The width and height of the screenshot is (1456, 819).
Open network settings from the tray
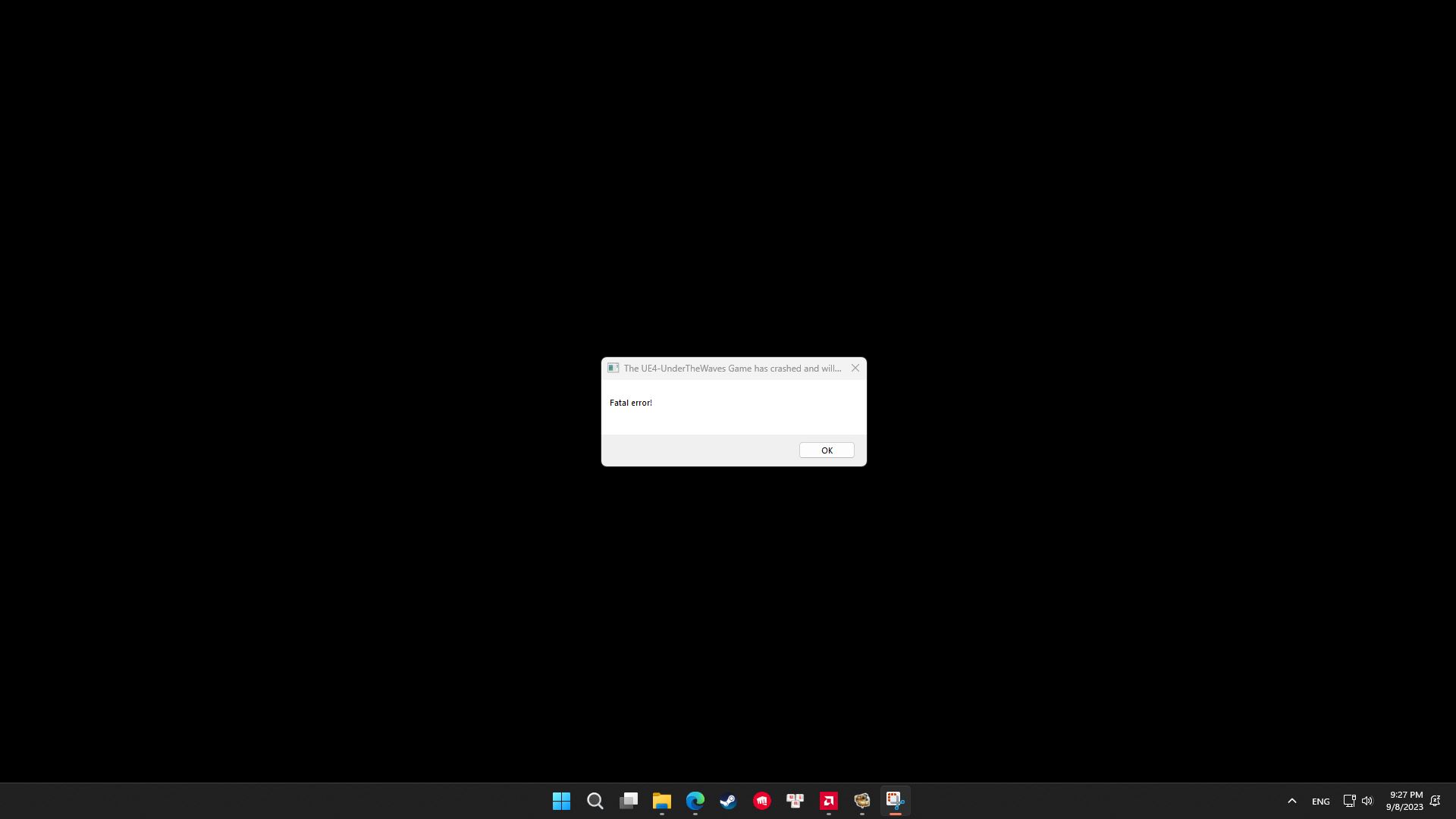pyautogui.click(x=1349, y=801)
